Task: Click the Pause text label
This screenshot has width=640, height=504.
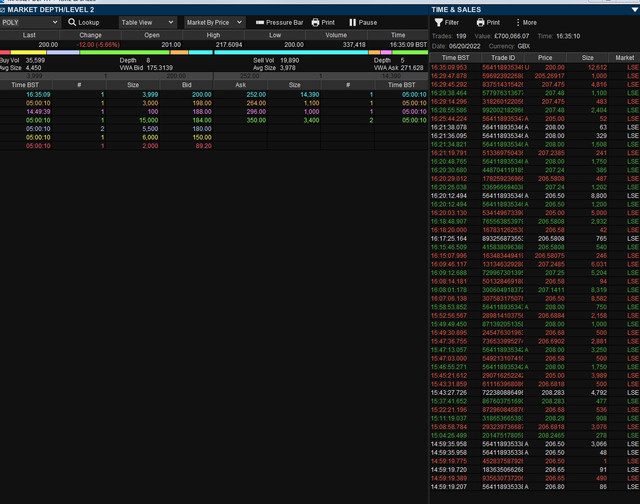Action: [x=368, y=22]
